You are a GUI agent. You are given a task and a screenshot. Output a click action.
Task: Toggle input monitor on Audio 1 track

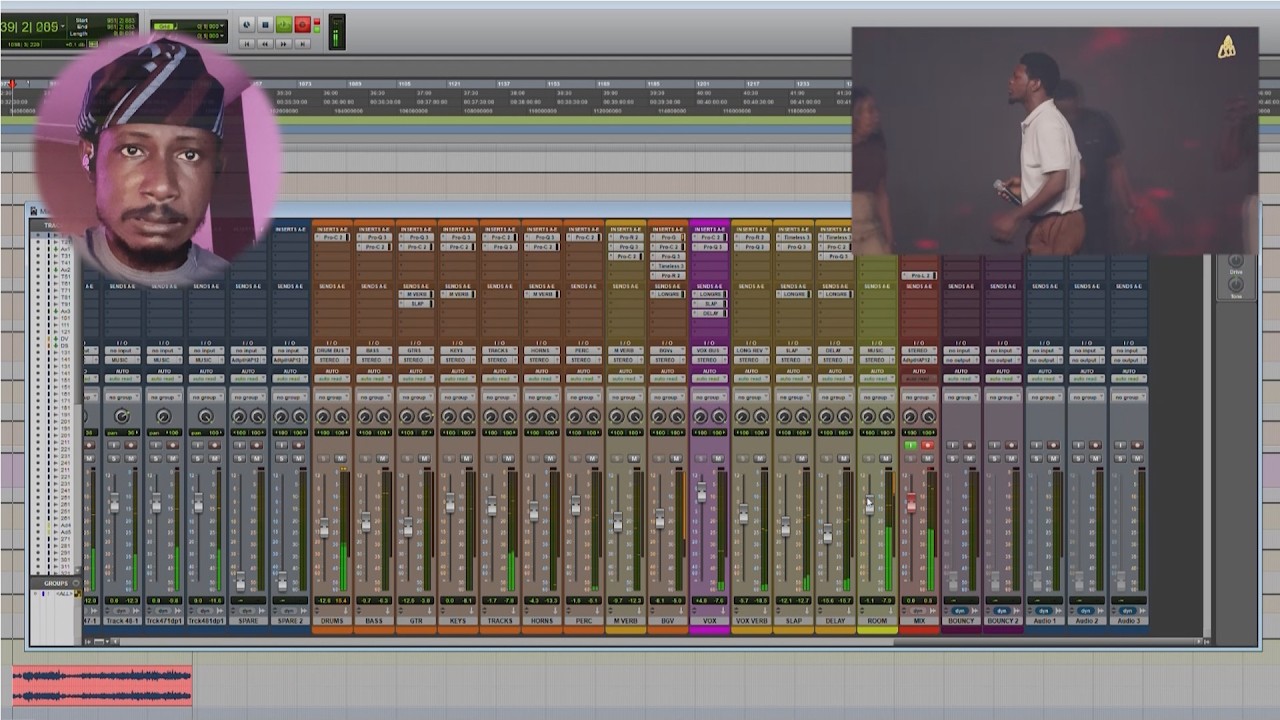point(1036,445)
